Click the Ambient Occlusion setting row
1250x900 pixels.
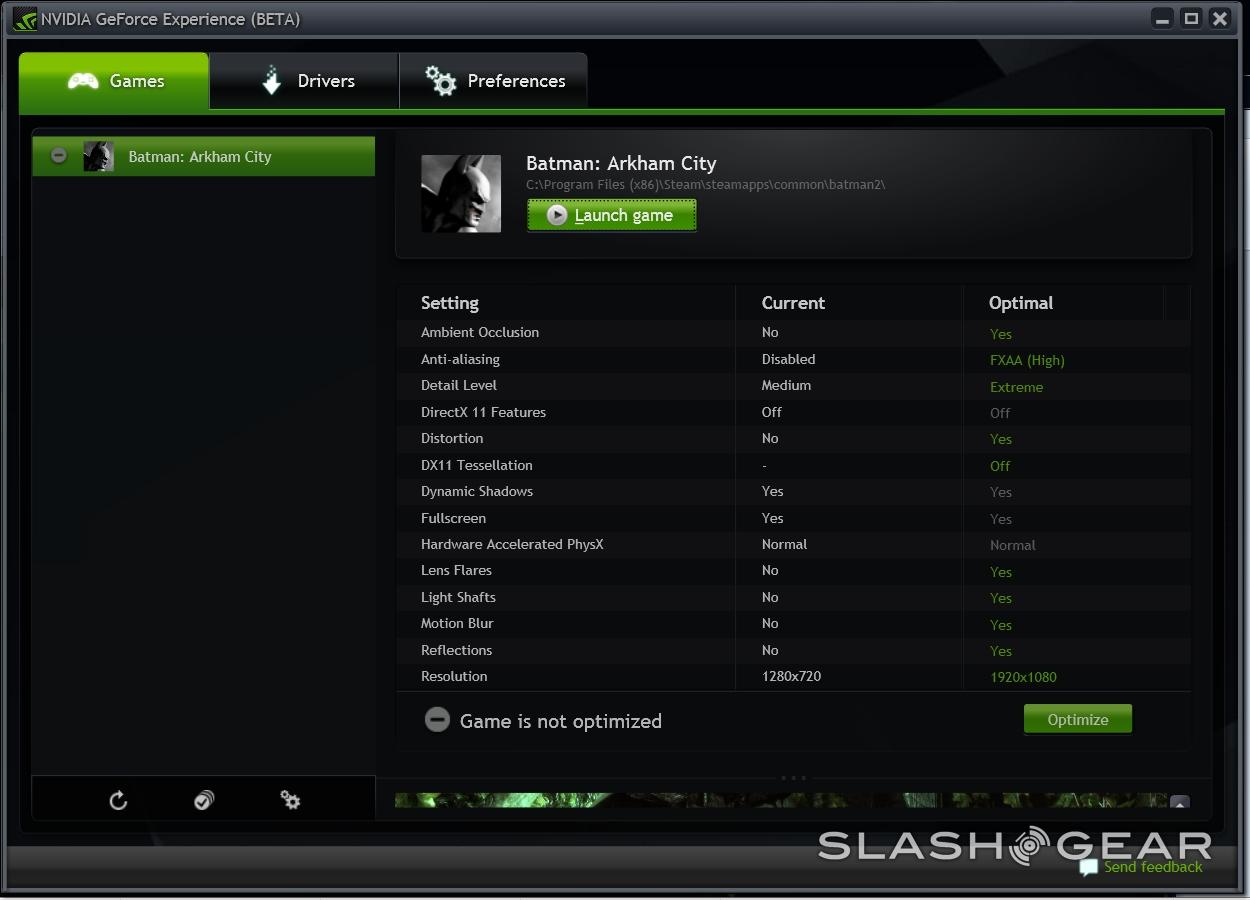[793, 333]
